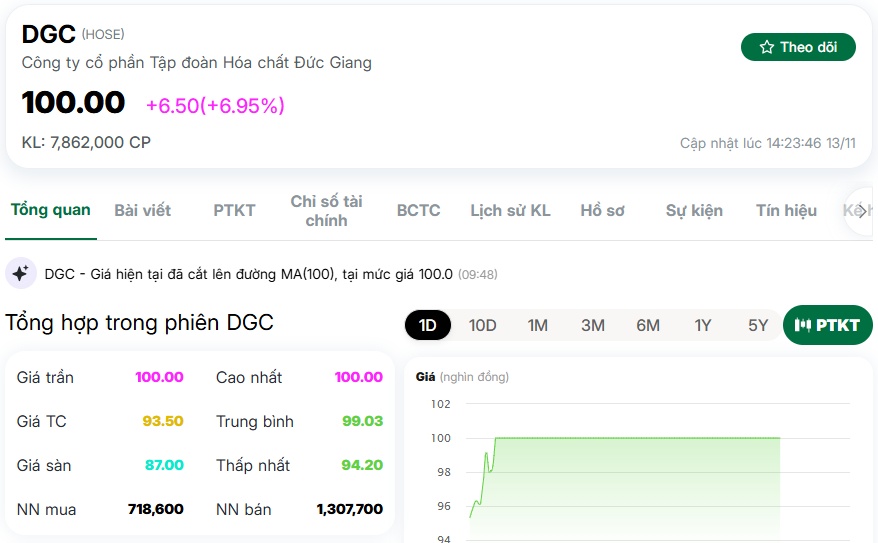Click the Cao nhất value 100.00
The height and width of the screenshot is (543, 878).
[359, 377]
